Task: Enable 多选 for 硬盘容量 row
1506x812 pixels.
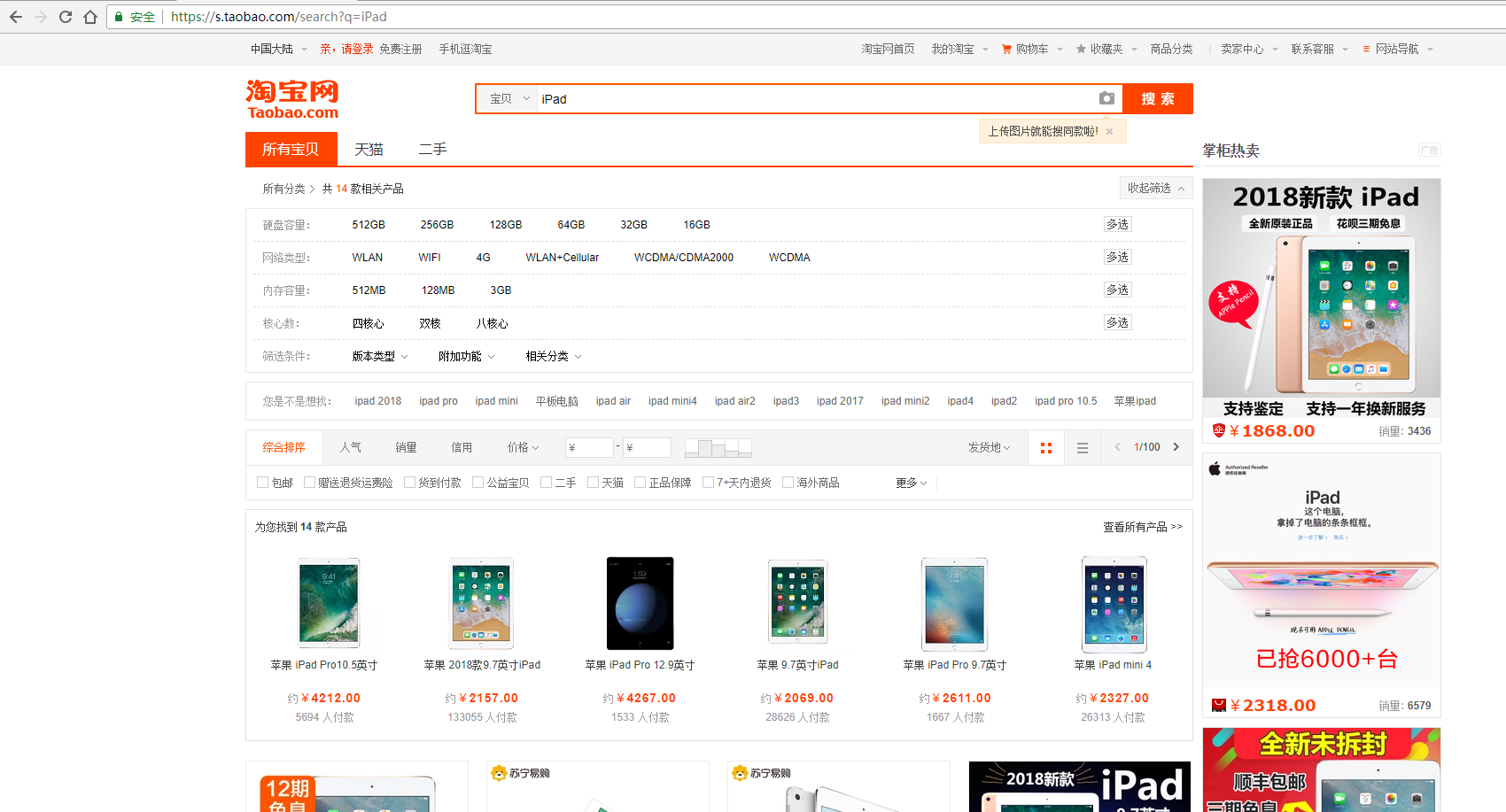Action: pyautogui.click(x=1117, y=225)
